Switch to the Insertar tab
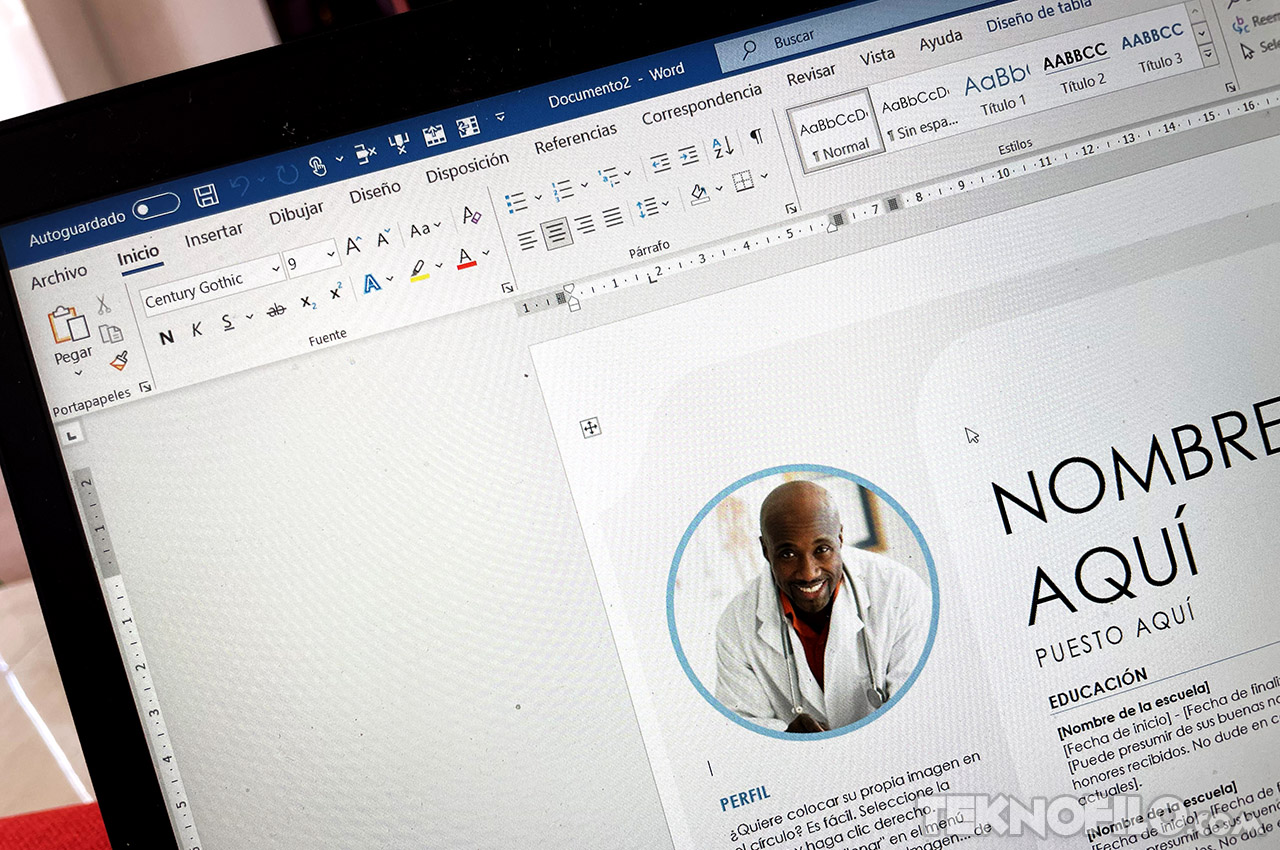The image size is (1280, 850). point(214,234)
